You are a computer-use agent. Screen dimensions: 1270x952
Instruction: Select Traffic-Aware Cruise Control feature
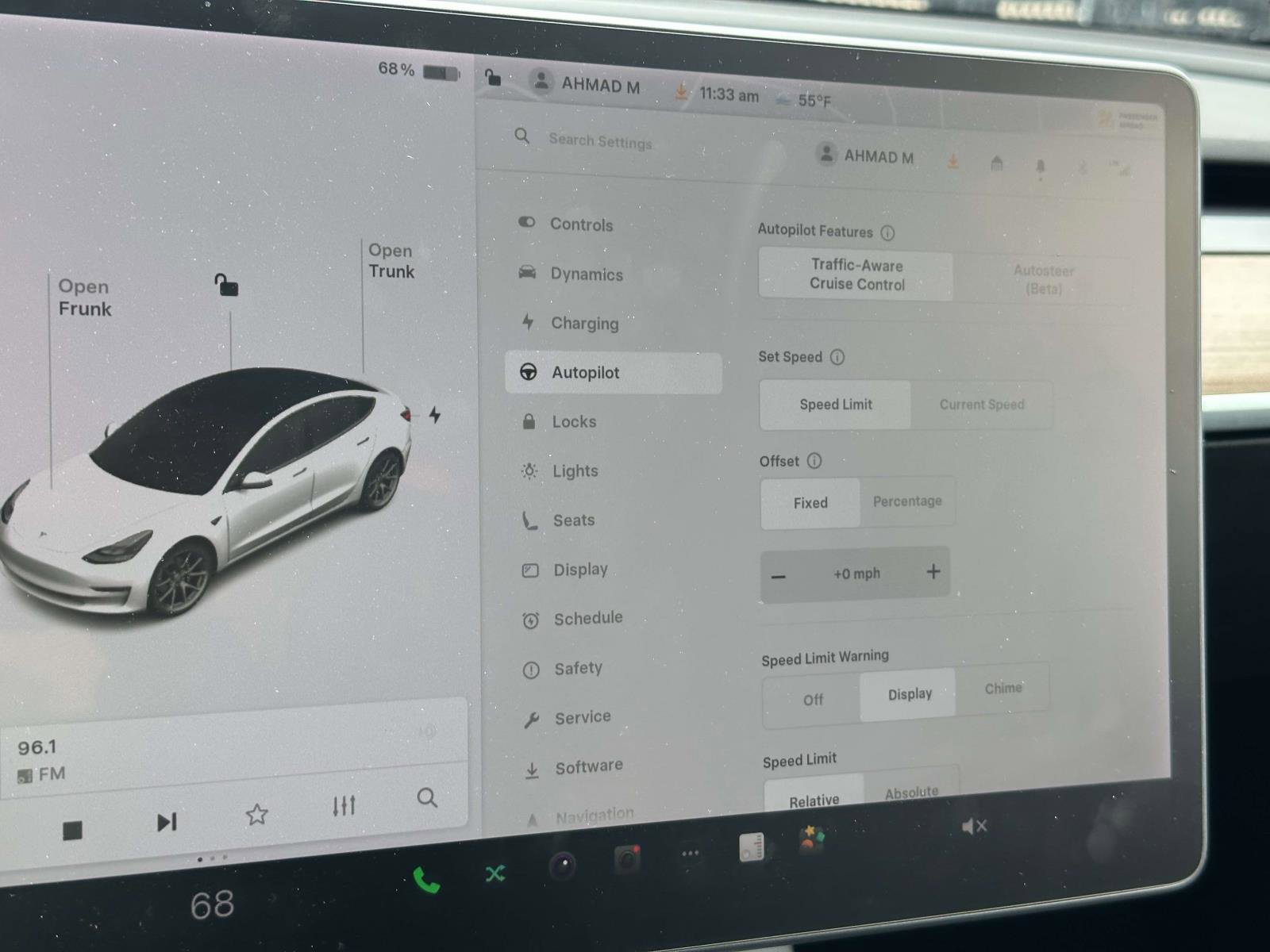click(856, 274)
